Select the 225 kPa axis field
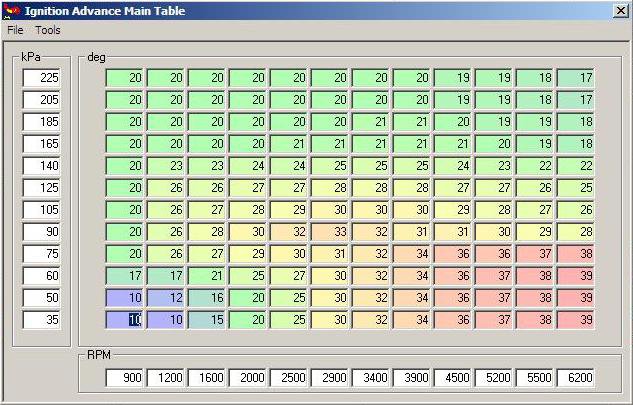 coord(41,78)
